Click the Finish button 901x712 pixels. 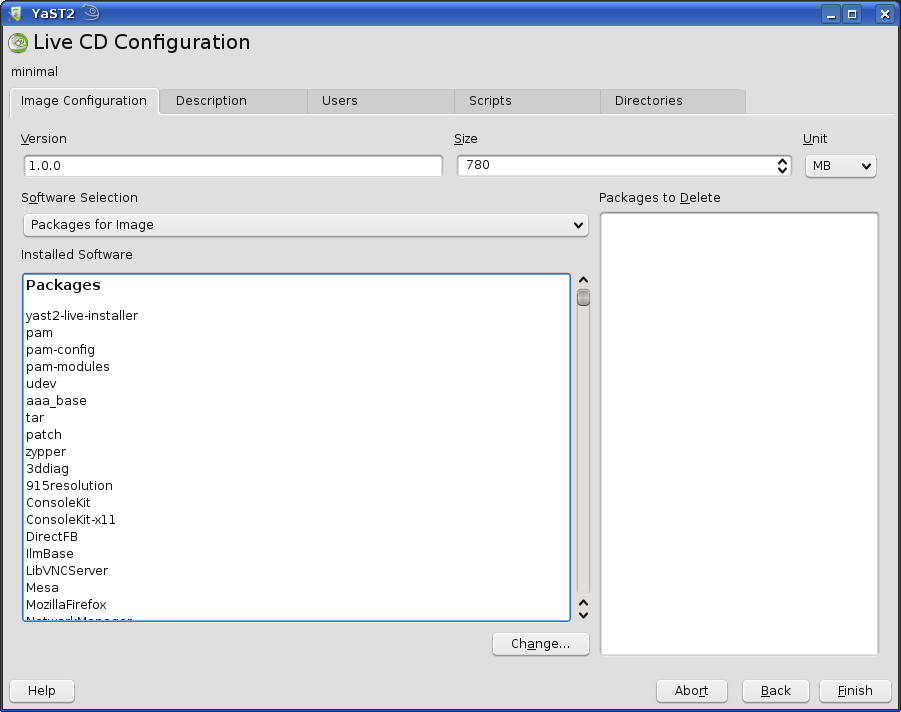tap(855, 691)
